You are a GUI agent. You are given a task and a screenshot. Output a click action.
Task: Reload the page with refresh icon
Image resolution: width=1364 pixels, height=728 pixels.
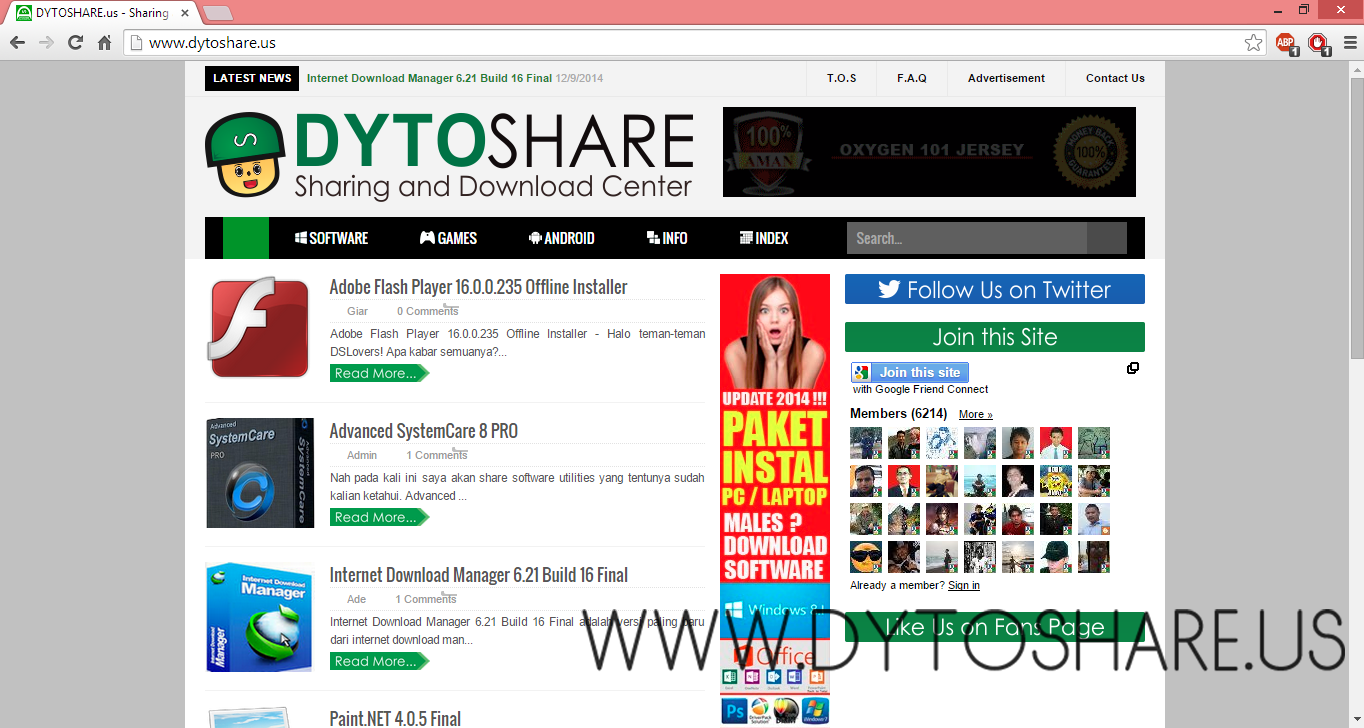(x=75, y=43)
